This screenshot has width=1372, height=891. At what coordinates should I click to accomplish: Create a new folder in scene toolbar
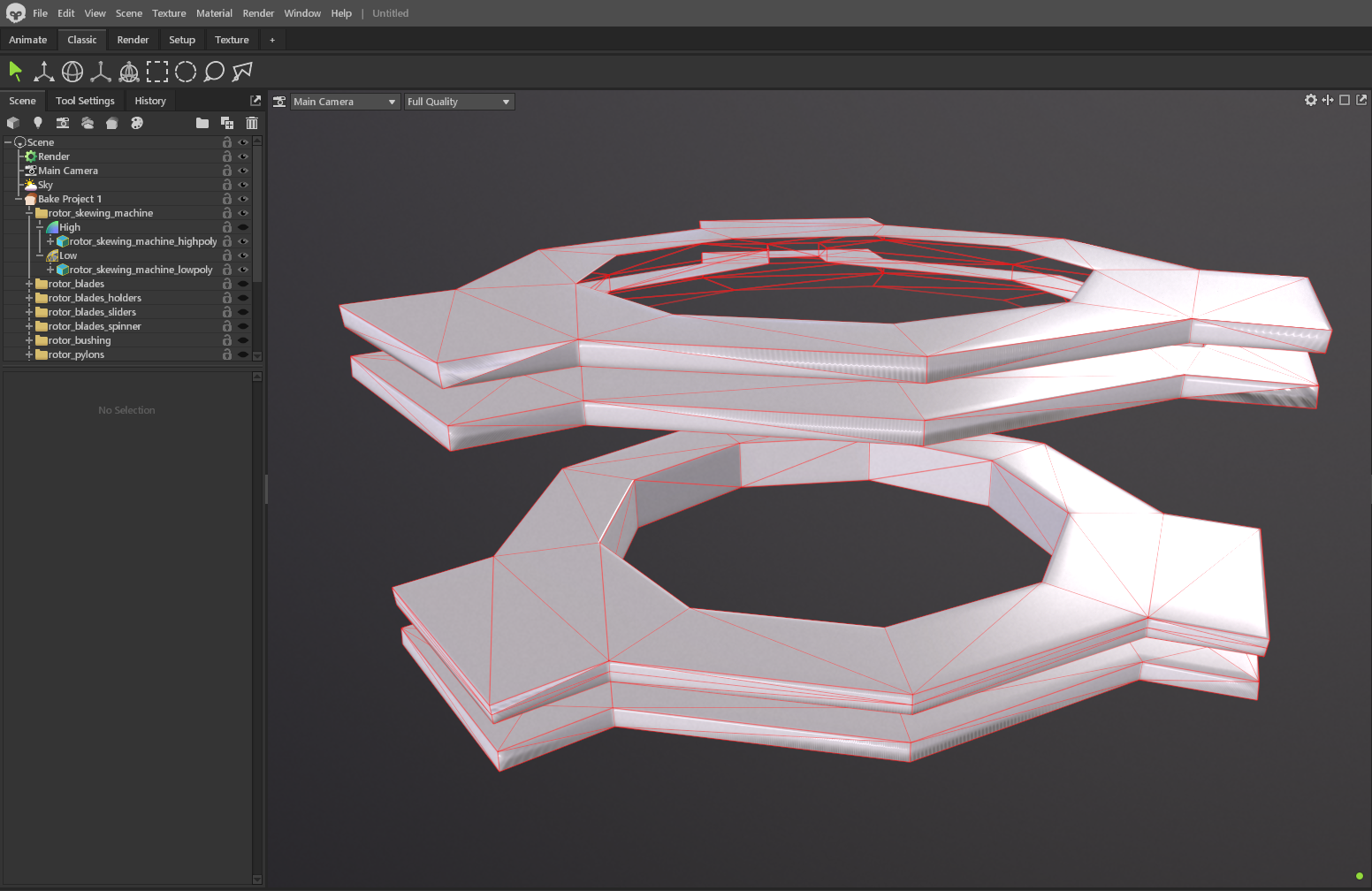[x=202, y=123]
